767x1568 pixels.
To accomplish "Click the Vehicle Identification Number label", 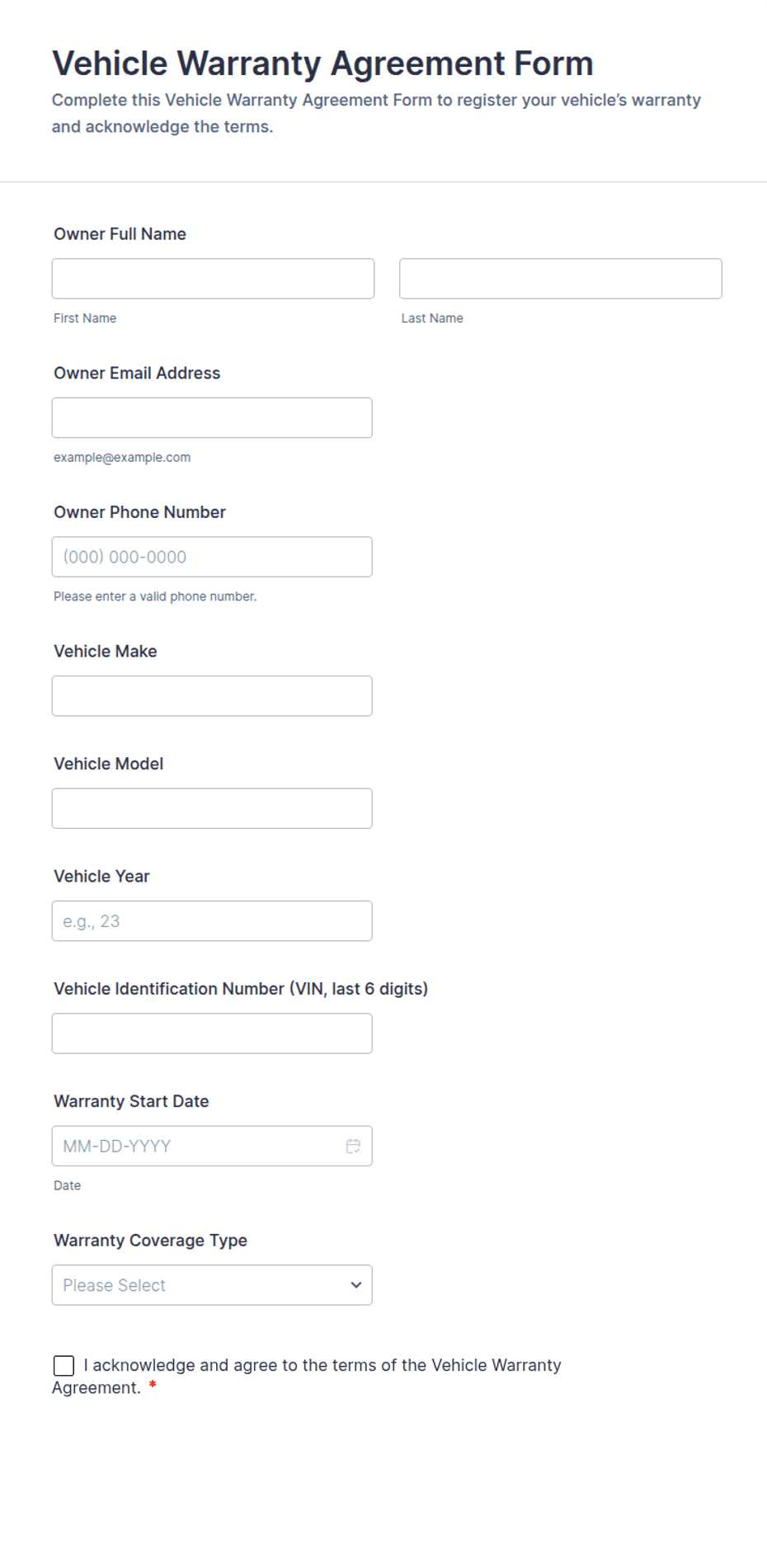I will point(241,989).
